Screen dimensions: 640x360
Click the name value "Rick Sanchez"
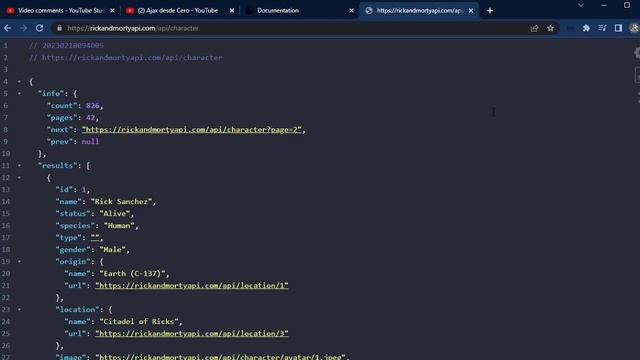121,202
